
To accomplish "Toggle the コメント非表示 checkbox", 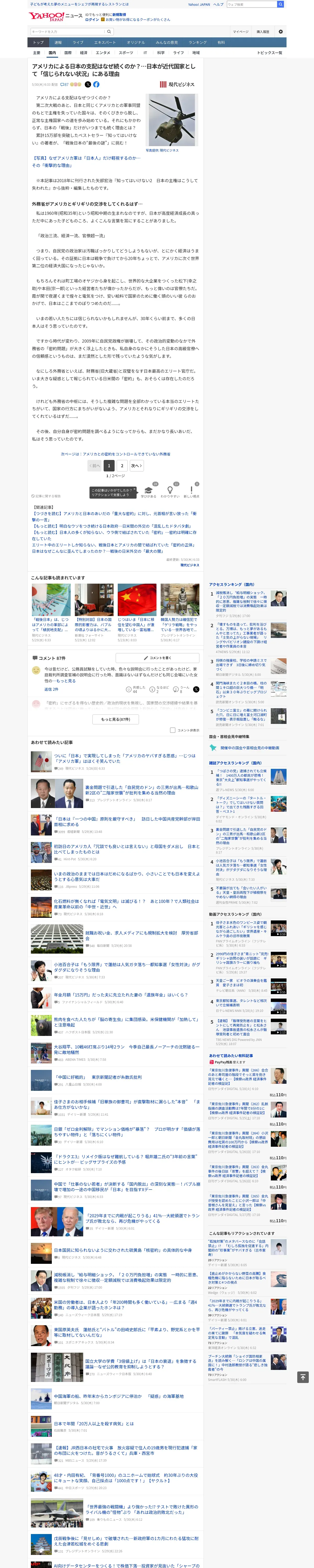I will (x=172, y=730).
